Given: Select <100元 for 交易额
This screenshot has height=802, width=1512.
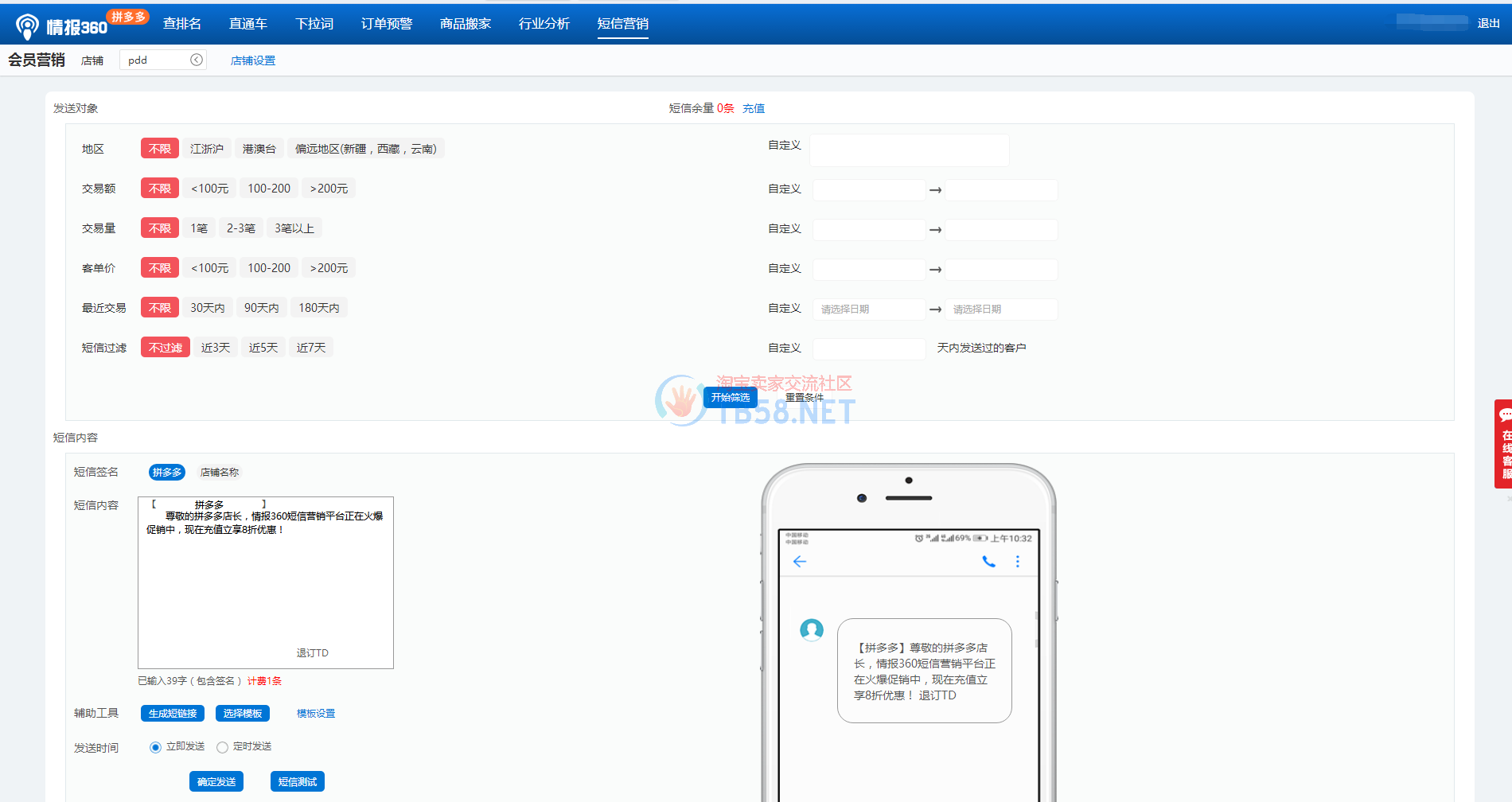Looking at the screenshot, I should coord(209,189).
